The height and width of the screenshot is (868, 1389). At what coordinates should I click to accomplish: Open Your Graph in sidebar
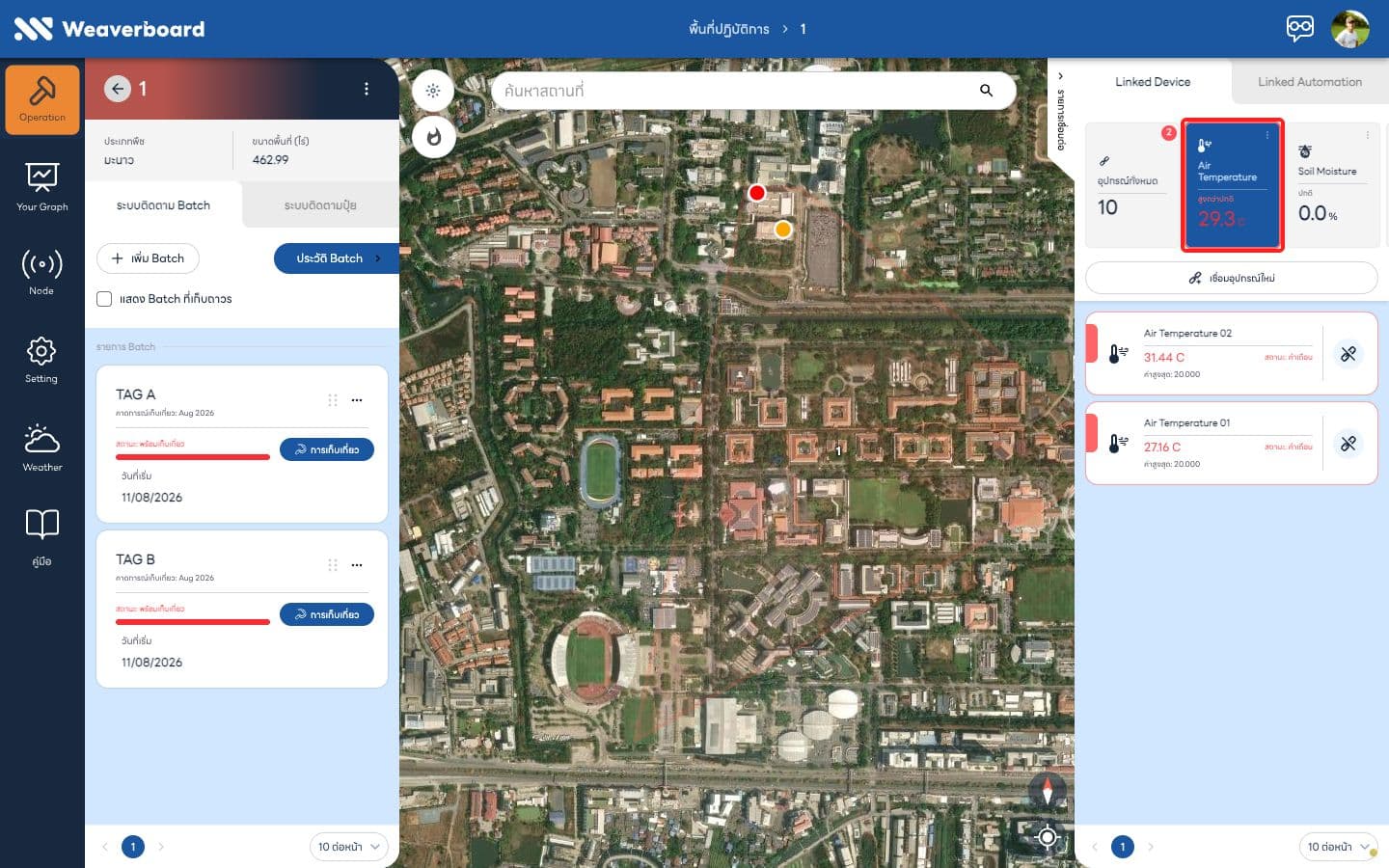point(42,187)
